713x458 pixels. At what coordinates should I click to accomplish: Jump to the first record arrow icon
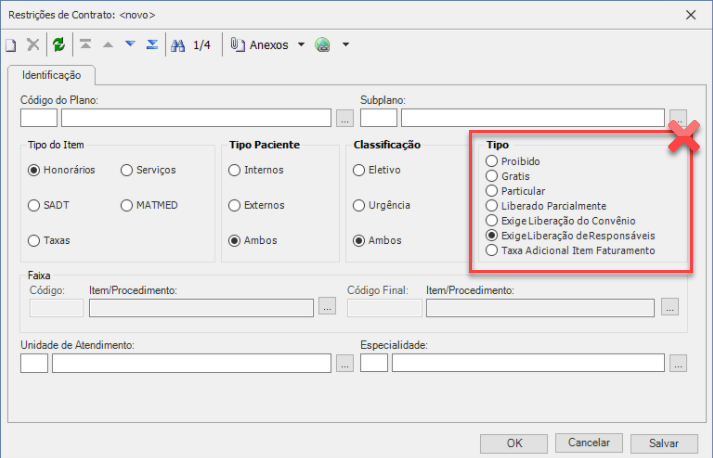coord(85,44)
